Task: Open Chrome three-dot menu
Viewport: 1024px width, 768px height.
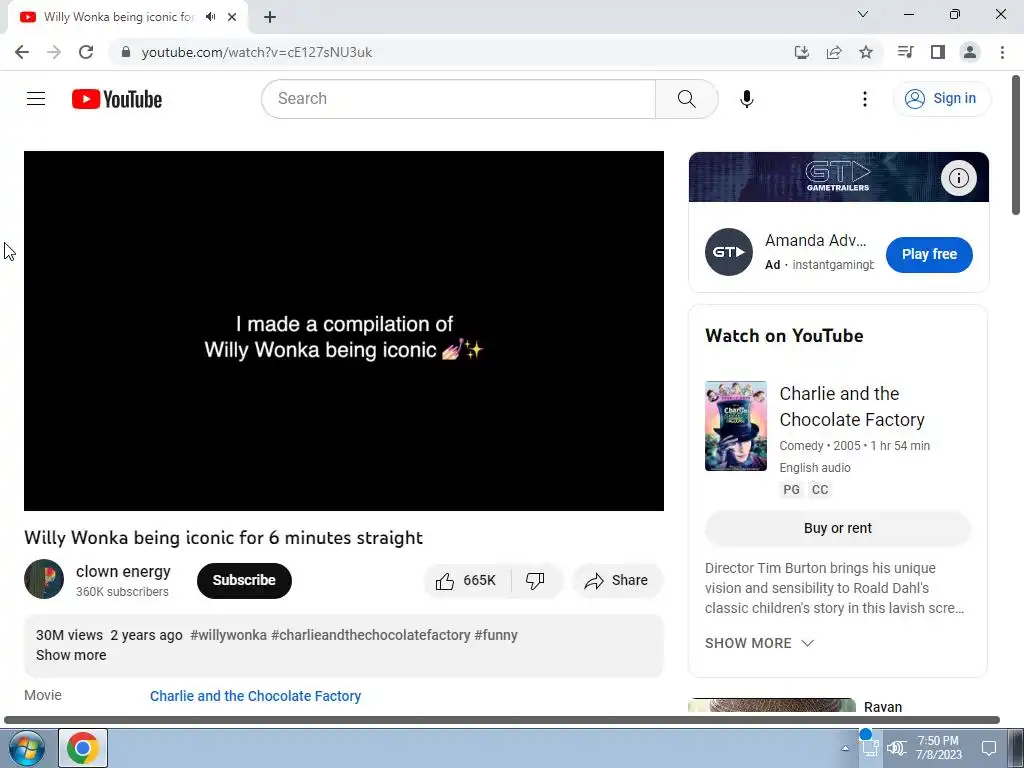Action: [1002, 52]
